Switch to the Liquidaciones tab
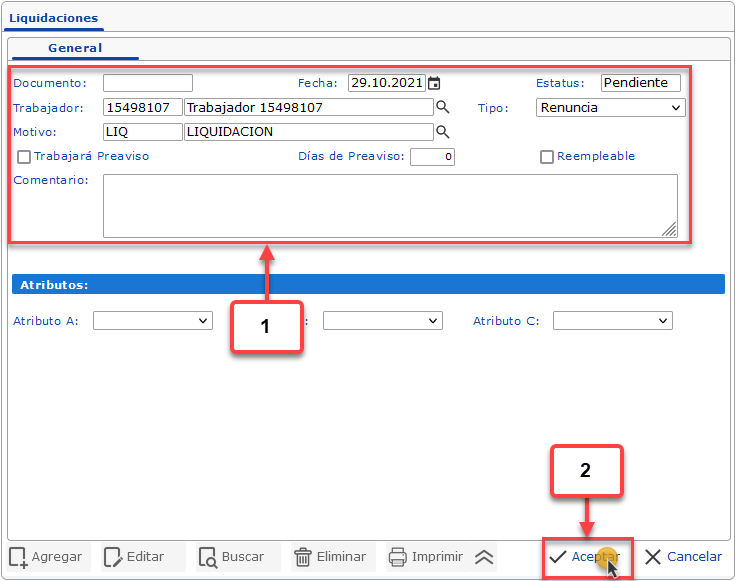 click(54, 18)
